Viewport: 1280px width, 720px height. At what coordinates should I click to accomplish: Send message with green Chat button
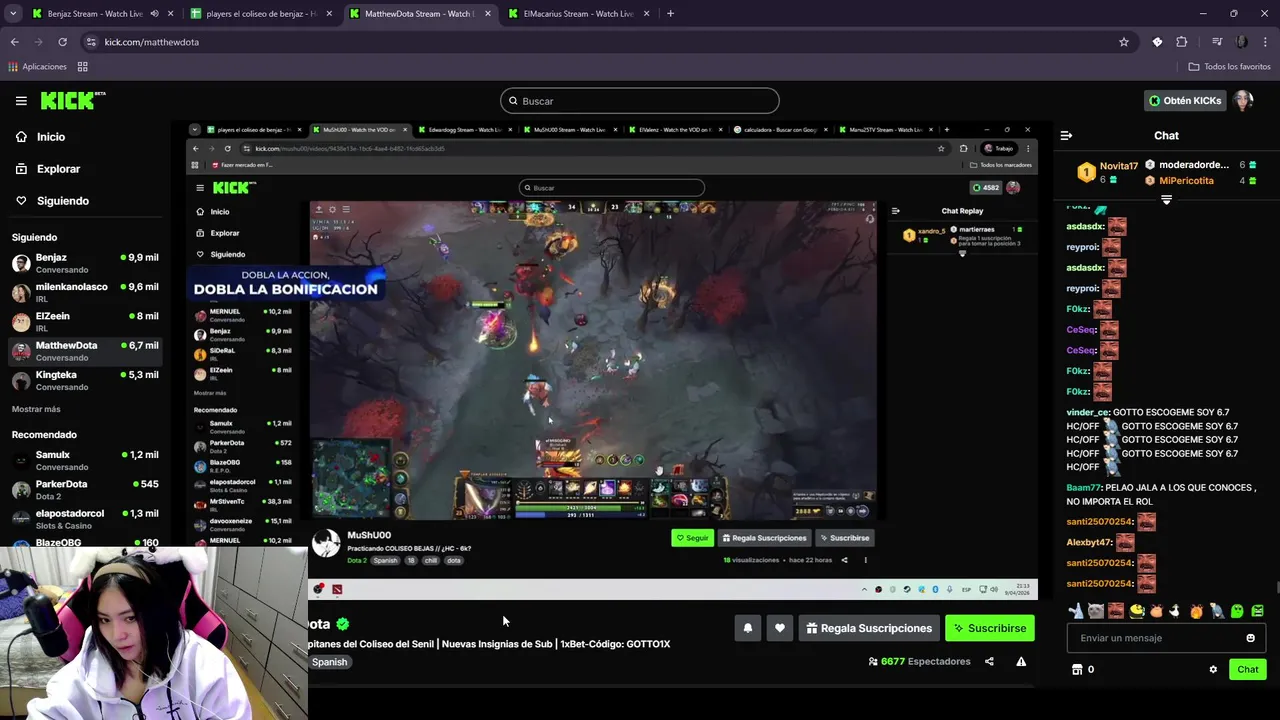(x=1248, y=669)
